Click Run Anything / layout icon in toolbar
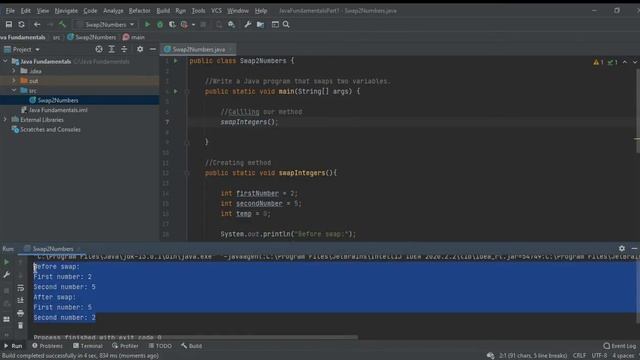Viewport: 640px width, 360px height. [275, 24]
